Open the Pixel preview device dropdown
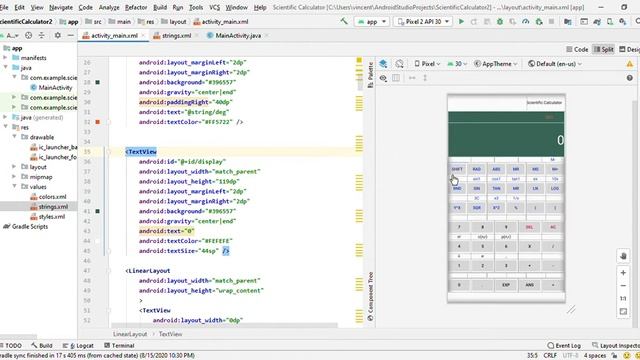Screen dimensions: 640x360 pyautogui.click(x=427, y=64)
